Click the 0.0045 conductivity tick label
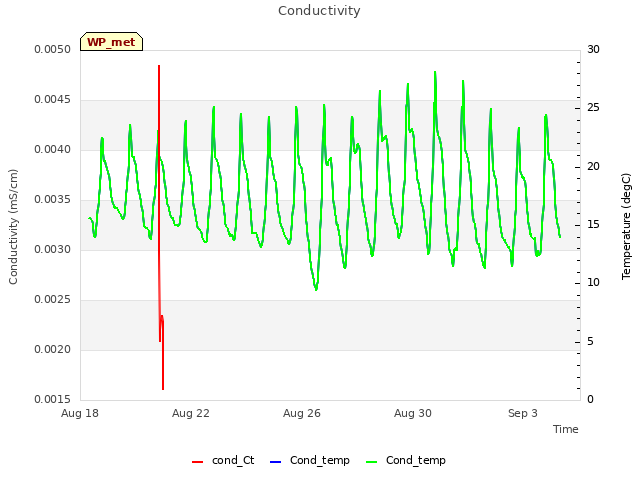Screen dimensions: 640x480 tap(53, 100)
